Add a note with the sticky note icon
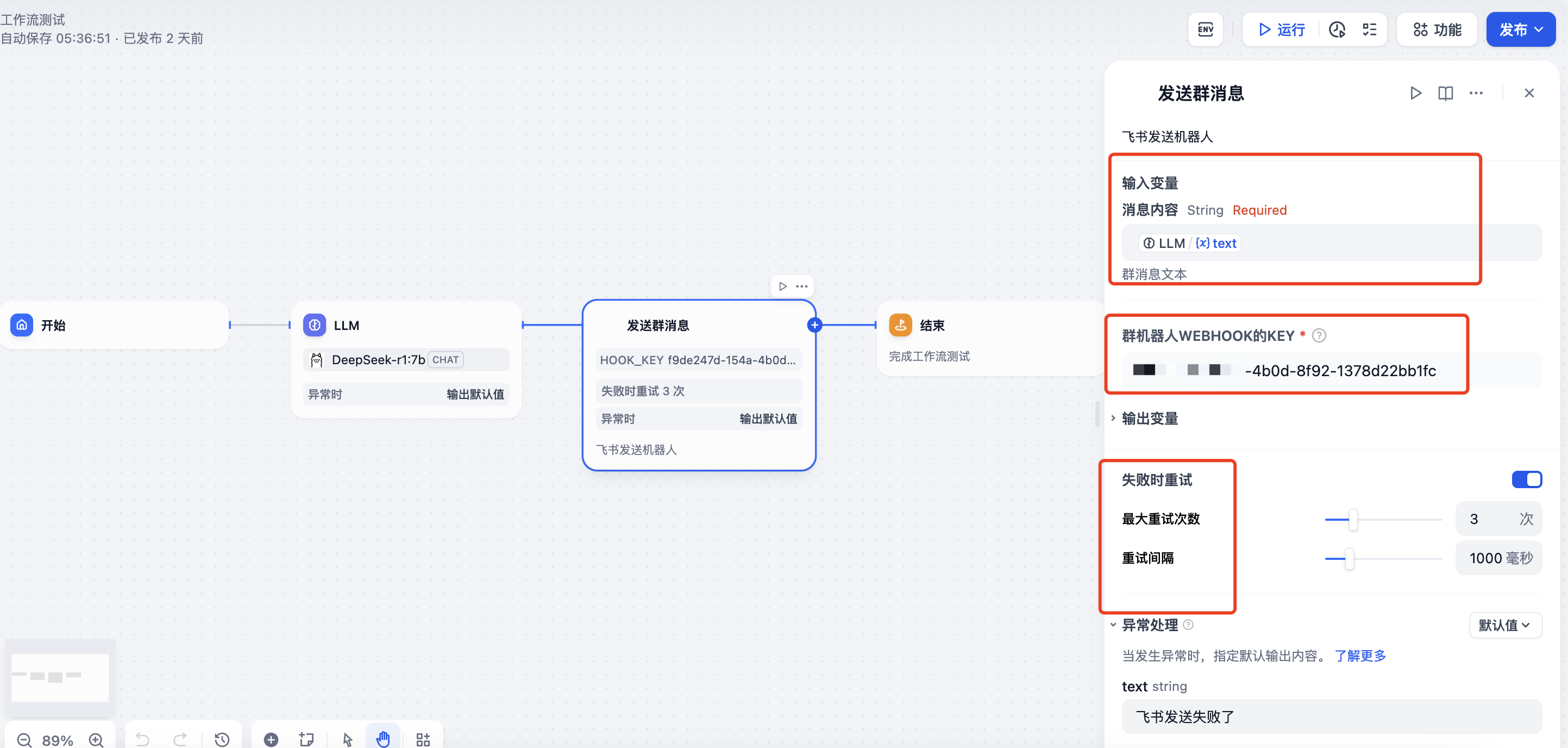1568x748 pixels. click(x=306, y=739)
